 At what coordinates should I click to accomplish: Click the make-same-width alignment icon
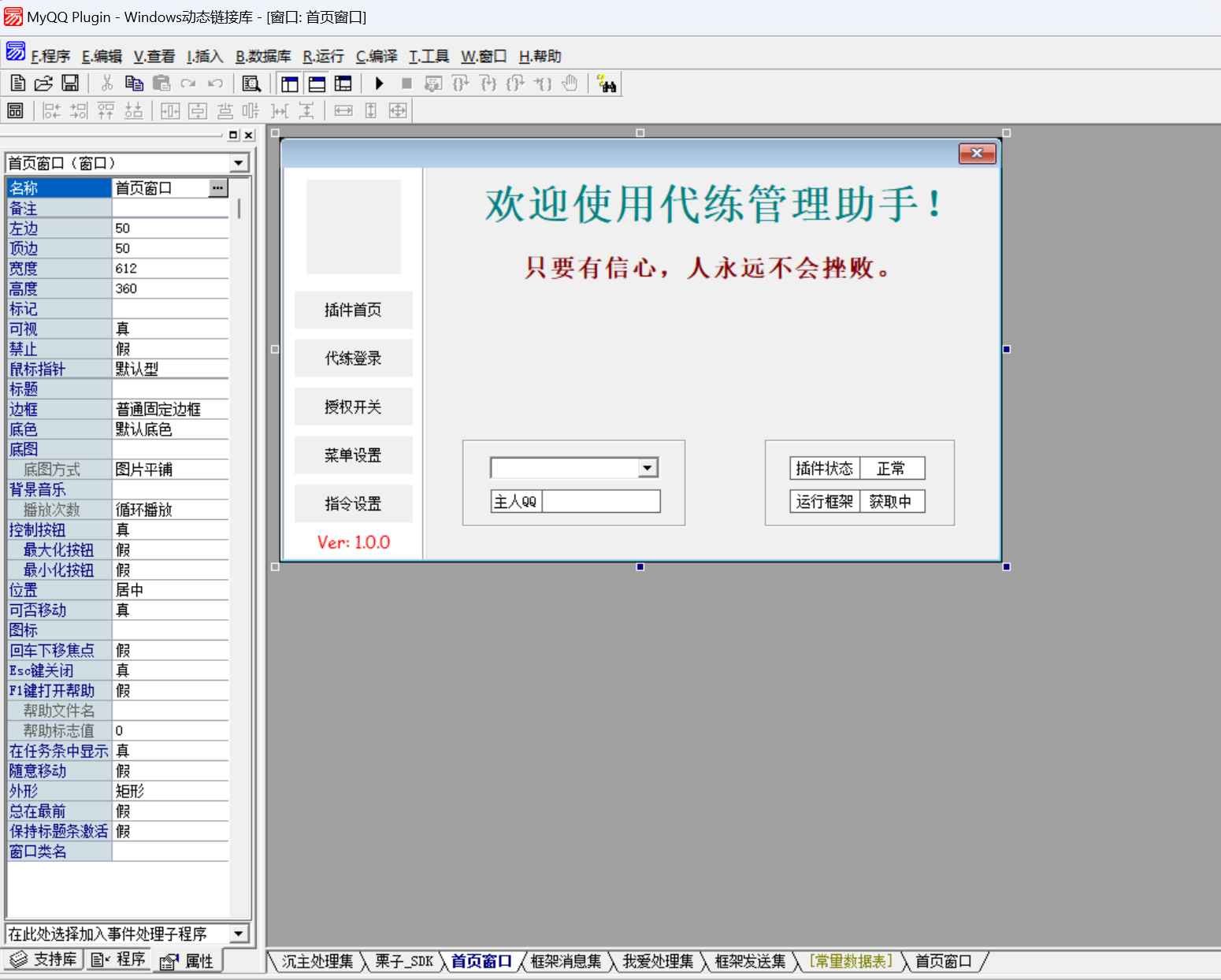click(343, 111)
